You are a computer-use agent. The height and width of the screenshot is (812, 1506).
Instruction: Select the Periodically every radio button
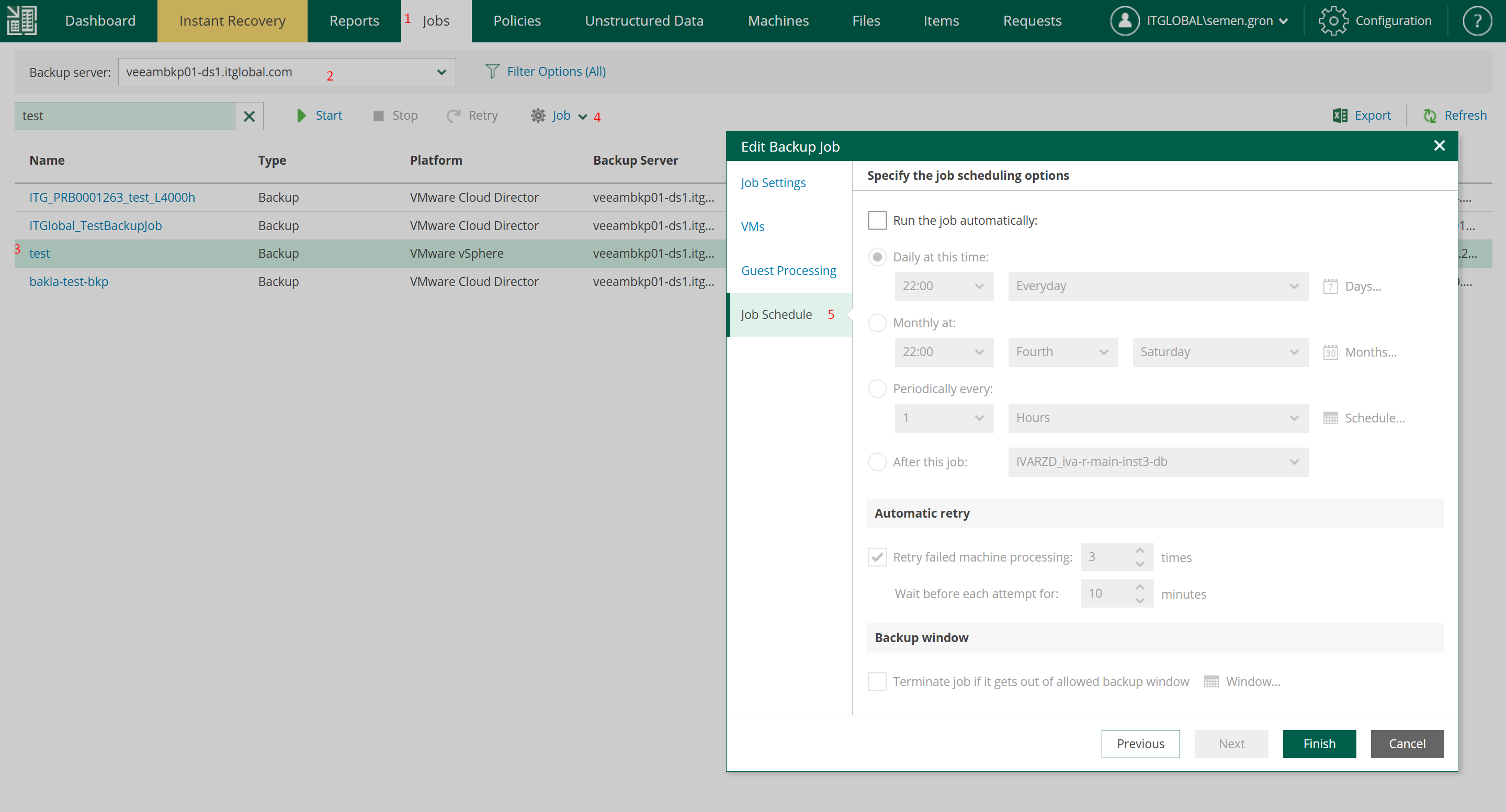pyautogui.click(x=877, y=389)
